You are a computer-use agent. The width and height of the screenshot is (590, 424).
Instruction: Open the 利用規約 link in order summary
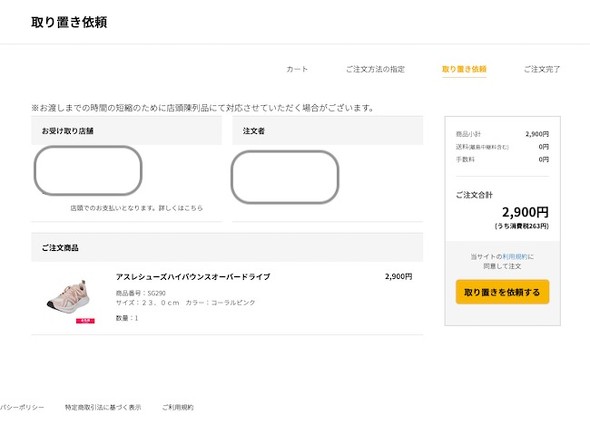tap(515, 257)
